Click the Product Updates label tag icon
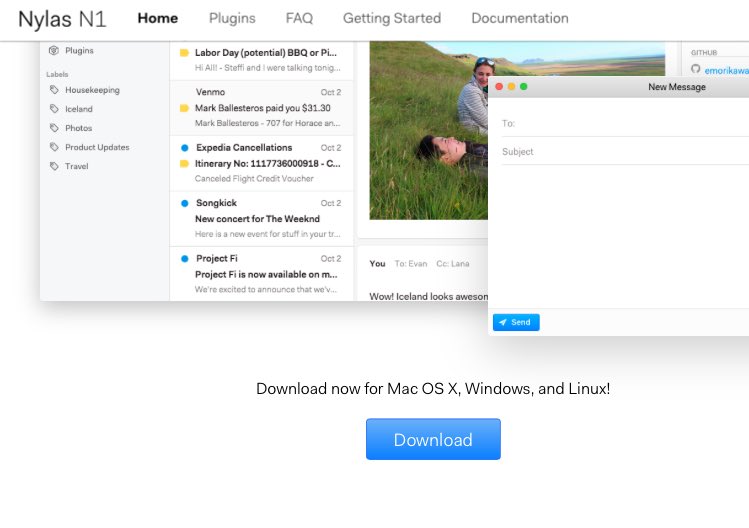Screen dimensions: 749x528 (x=54, y=147)
